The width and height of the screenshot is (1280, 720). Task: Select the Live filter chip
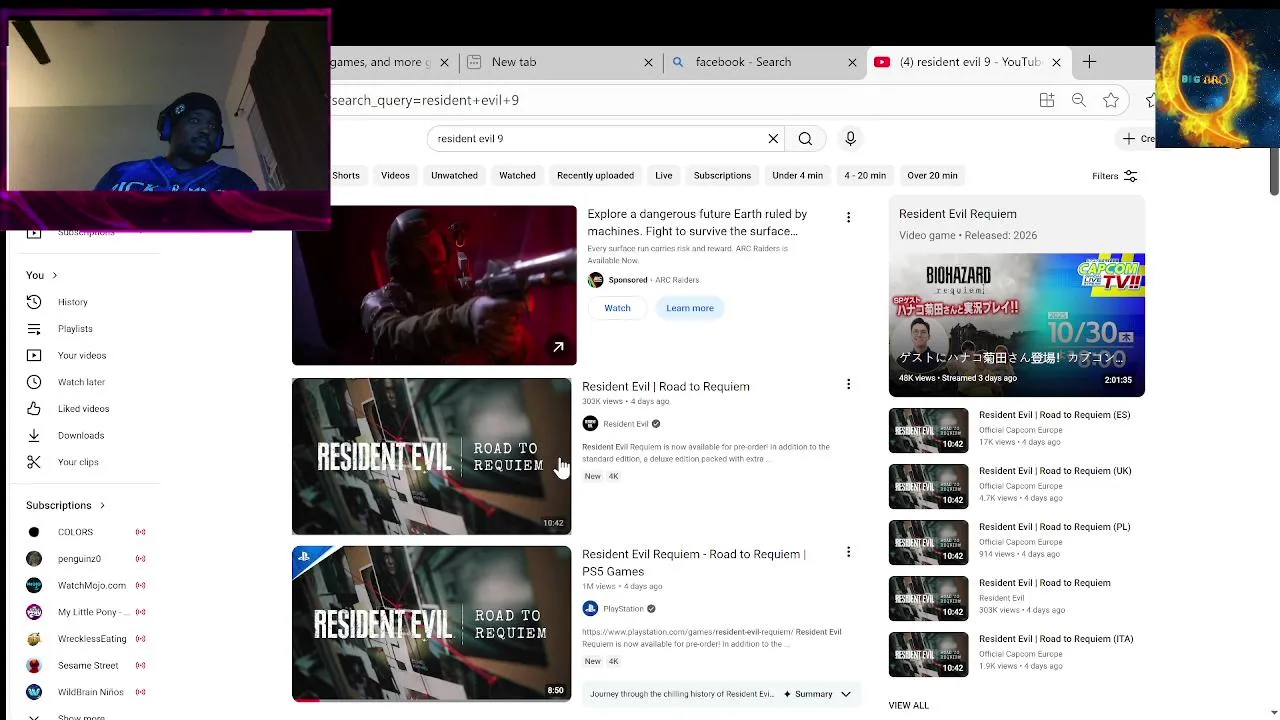point(663,176)
